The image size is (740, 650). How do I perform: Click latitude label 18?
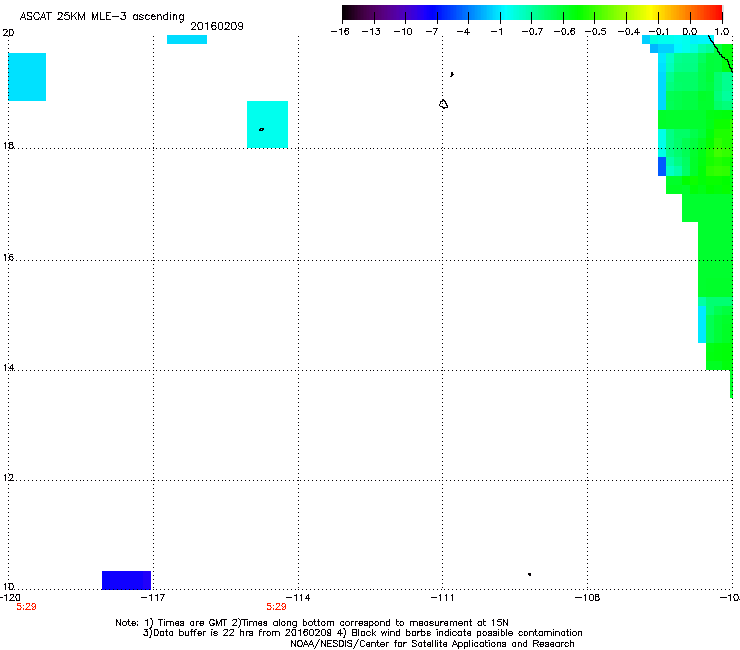point(8,145)
